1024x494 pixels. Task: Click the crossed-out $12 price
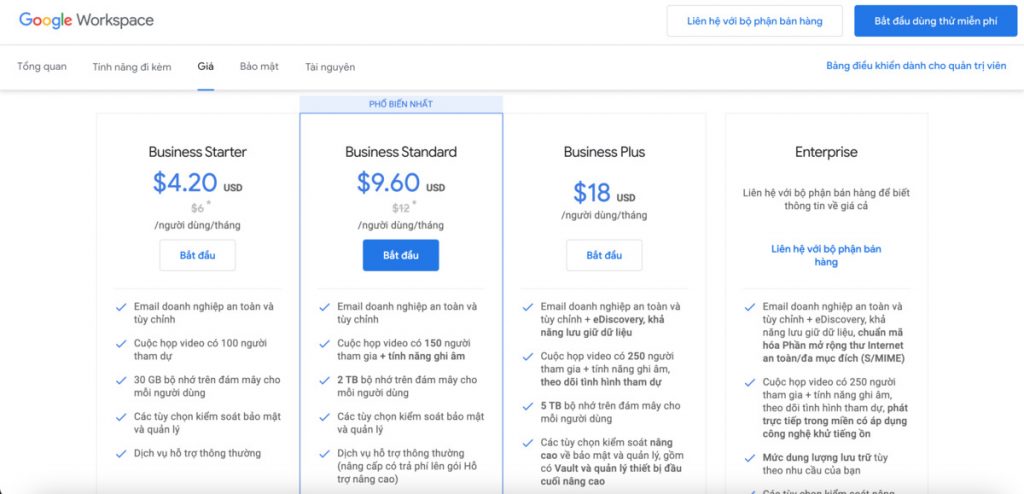point(400,208)
